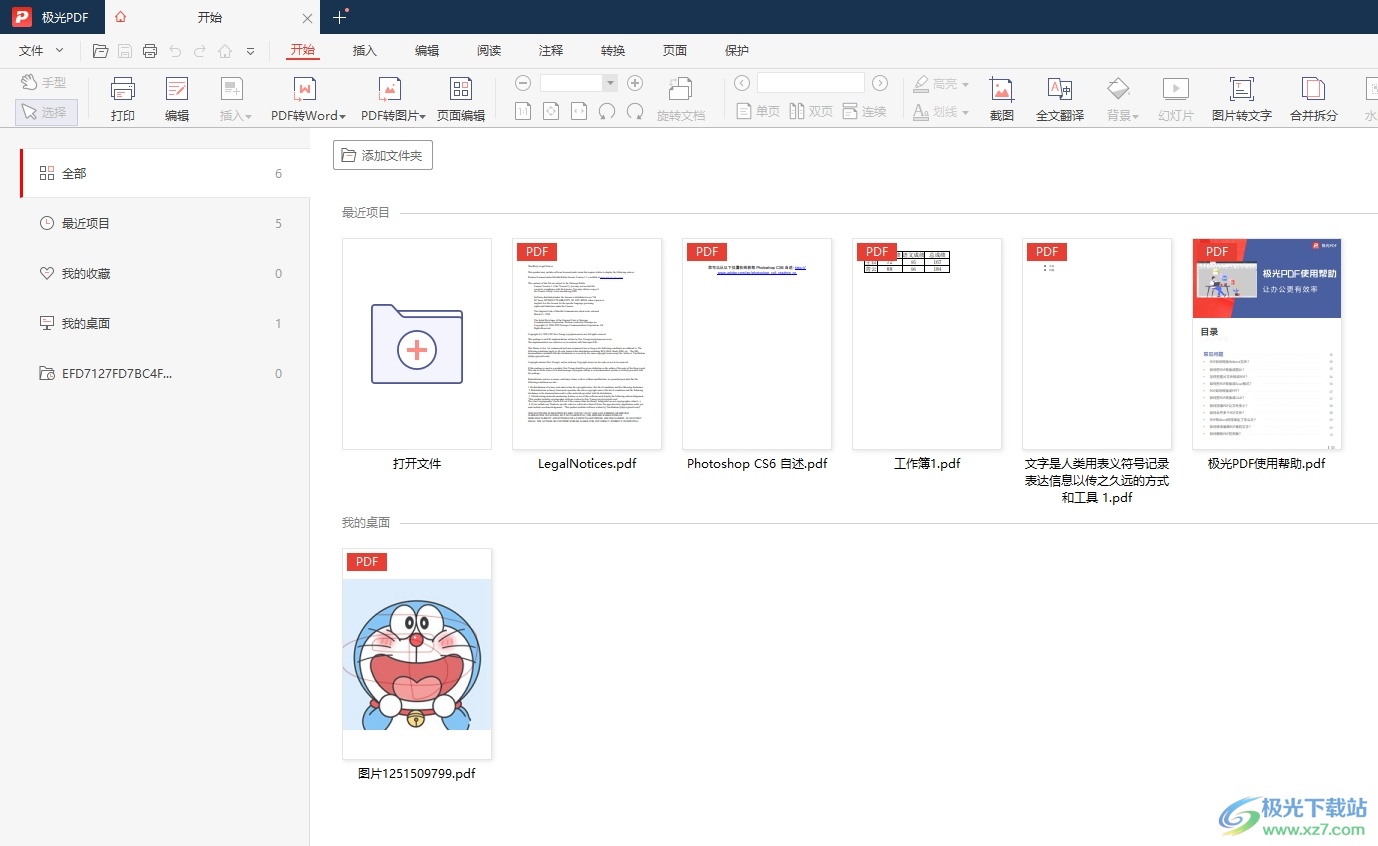
Task: Switch to the 阅读 ribbon tab
Action: click(x=489, y=51)
